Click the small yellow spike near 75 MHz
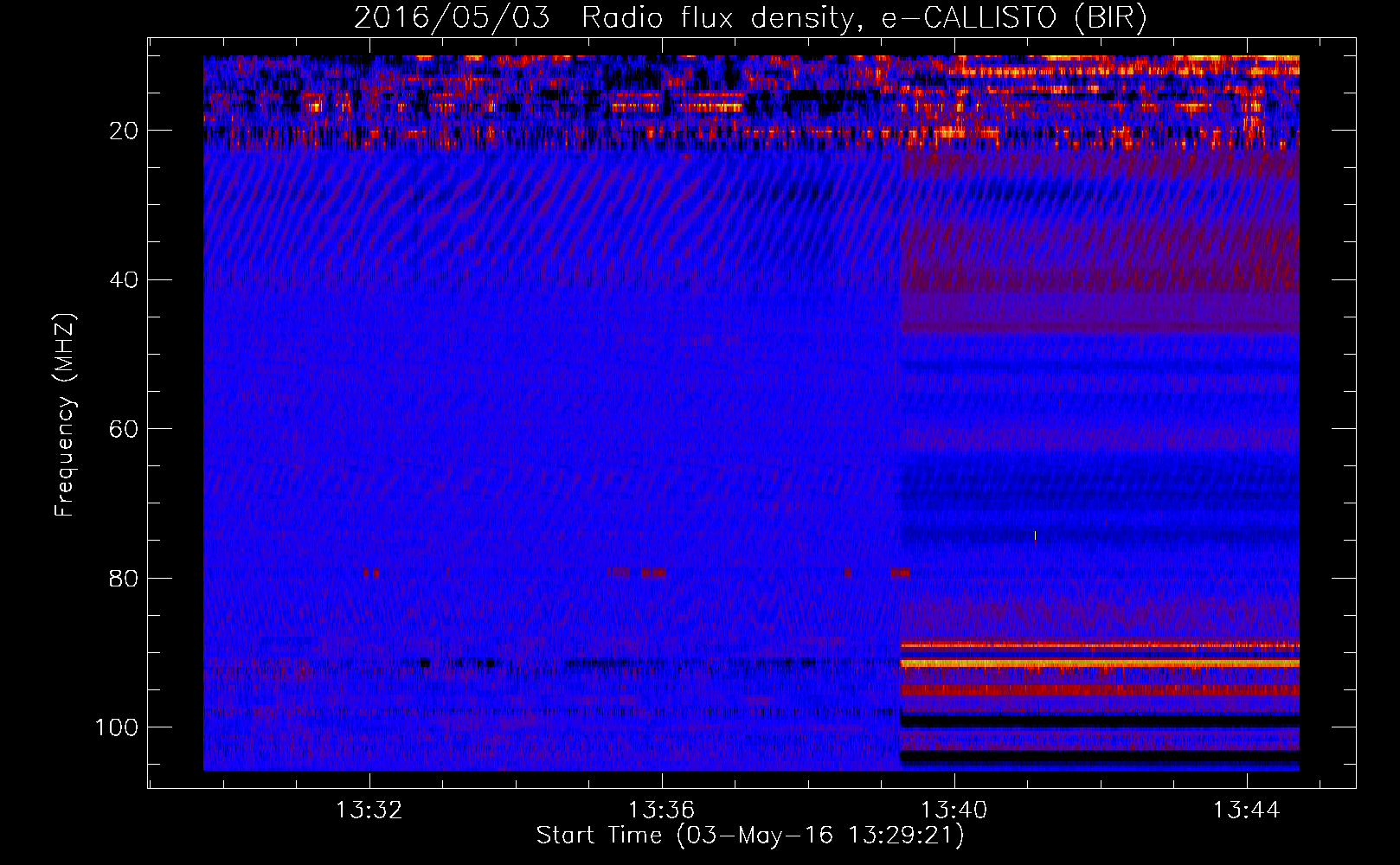The width and height of the screenshot is (1400, 865). pyautogui.click(x=1035, y=535)
